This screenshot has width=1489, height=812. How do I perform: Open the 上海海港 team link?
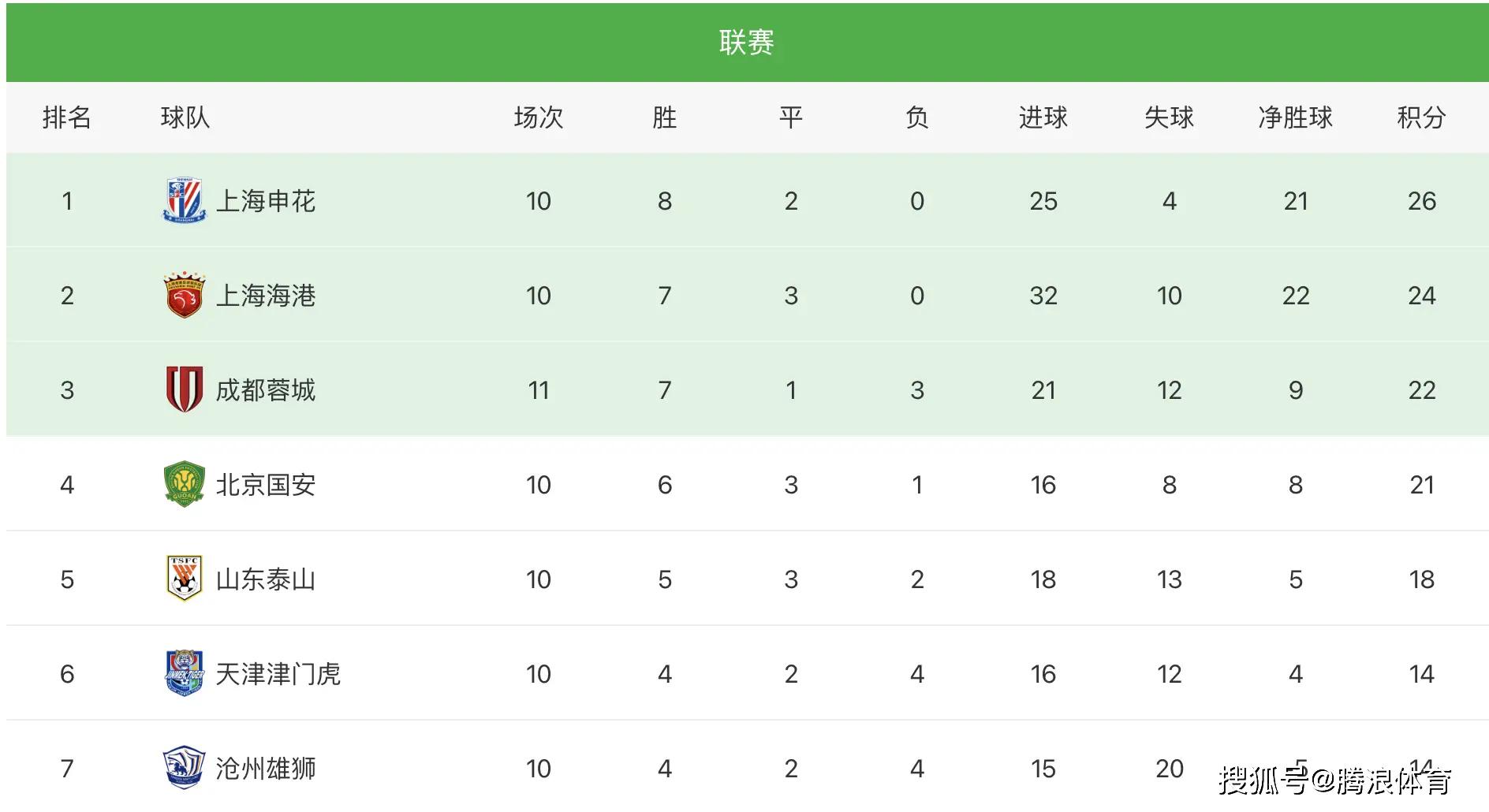click(266, 296)
